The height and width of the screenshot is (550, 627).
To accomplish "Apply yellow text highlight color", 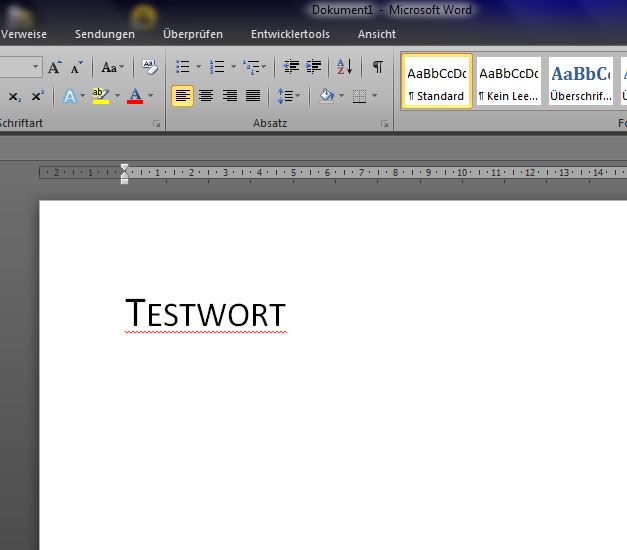I will pyautogui.click(x=100, y=96).
